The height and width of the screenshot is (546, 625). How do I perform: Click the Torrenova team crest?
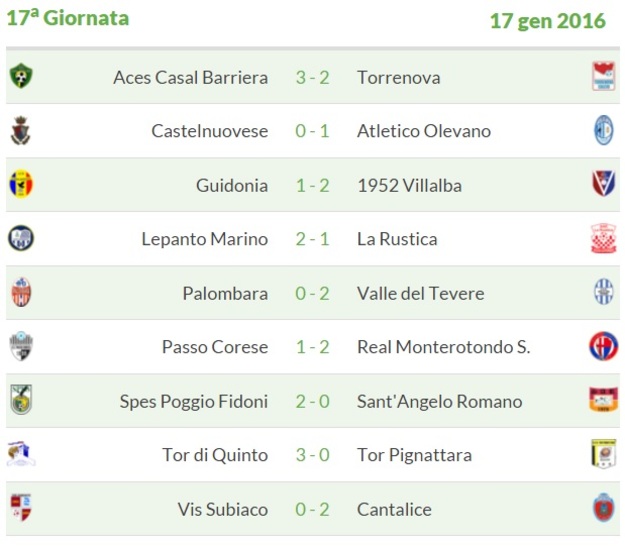click(603, 76)
